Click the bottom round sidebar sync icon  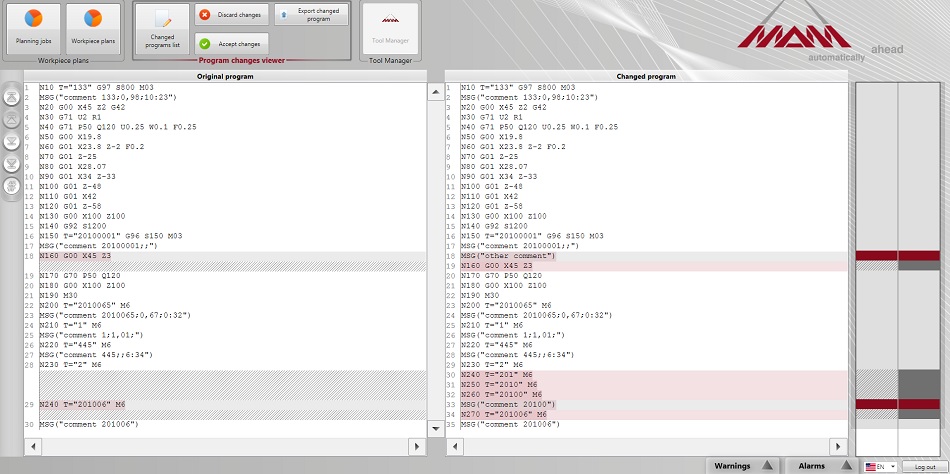12,186
